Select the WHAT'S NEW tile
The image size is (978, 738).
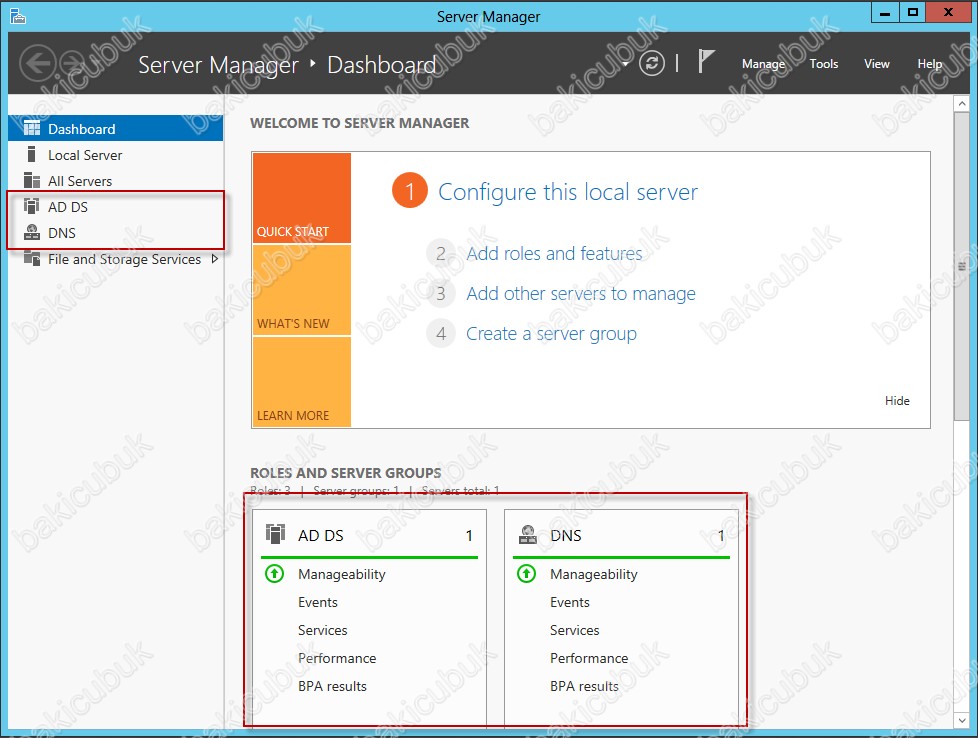click(302, 290)
